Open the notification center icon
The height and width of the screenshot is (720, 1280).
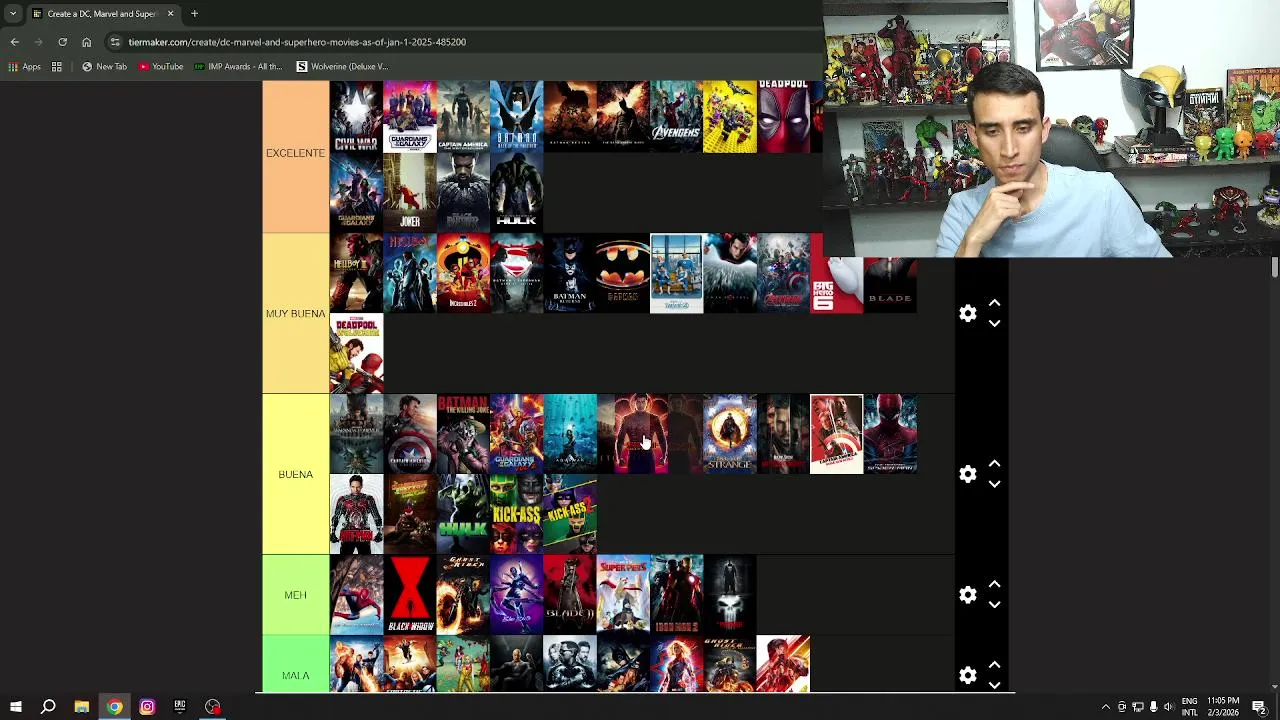(1259, 707)
